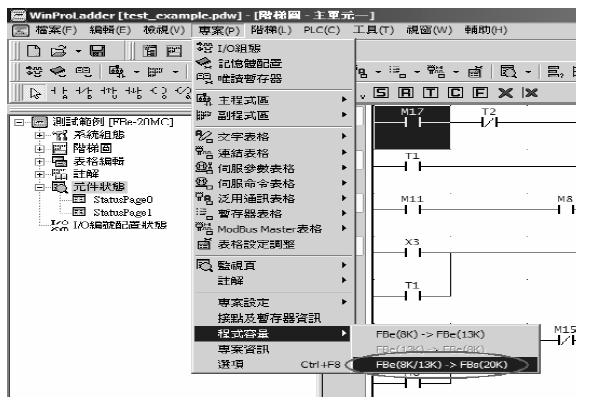Click the Reset coil R toolbar icon

(x=406, y=93)
